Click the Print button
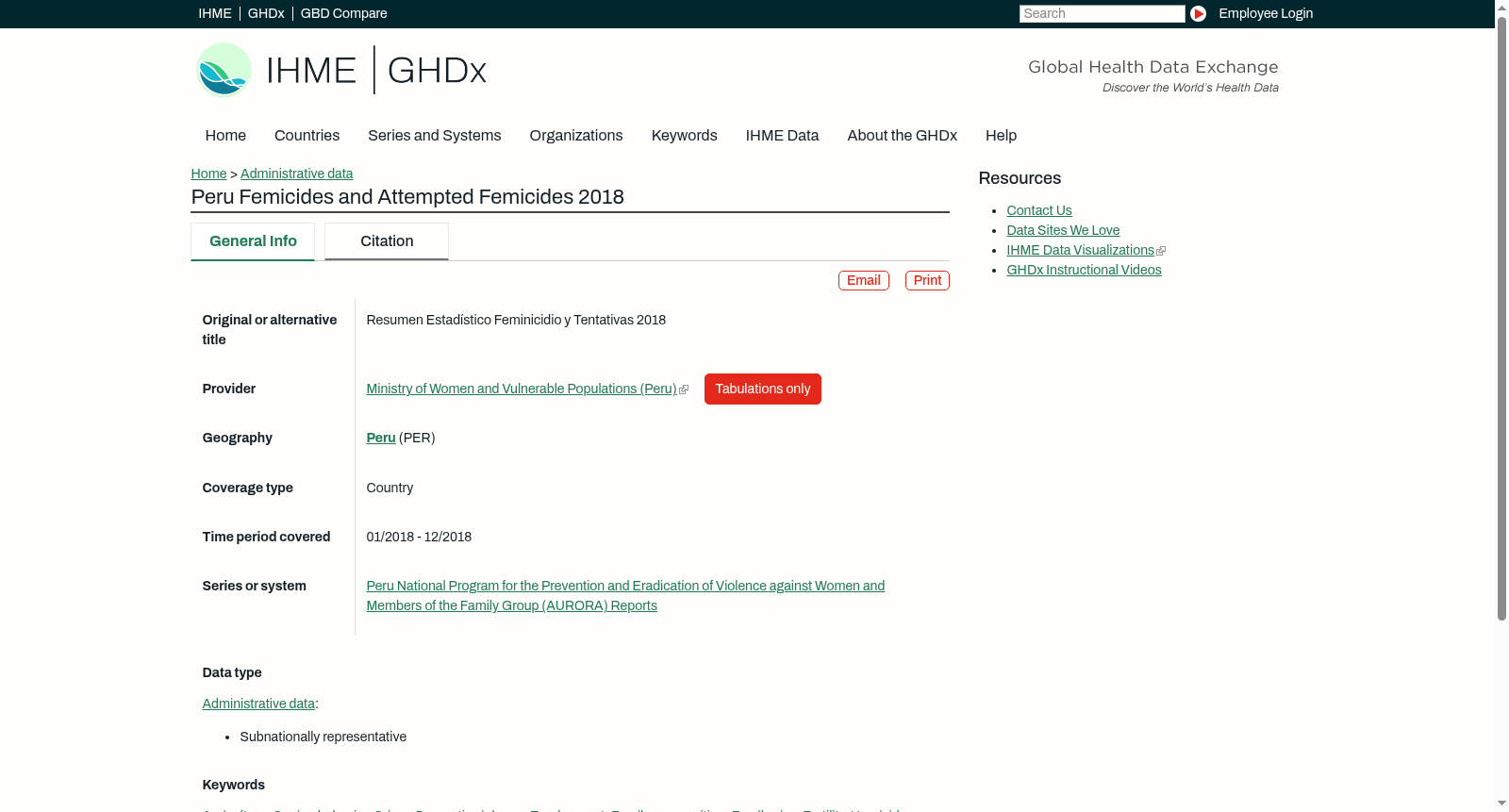 pyautogui.click(x=927, y=280)
